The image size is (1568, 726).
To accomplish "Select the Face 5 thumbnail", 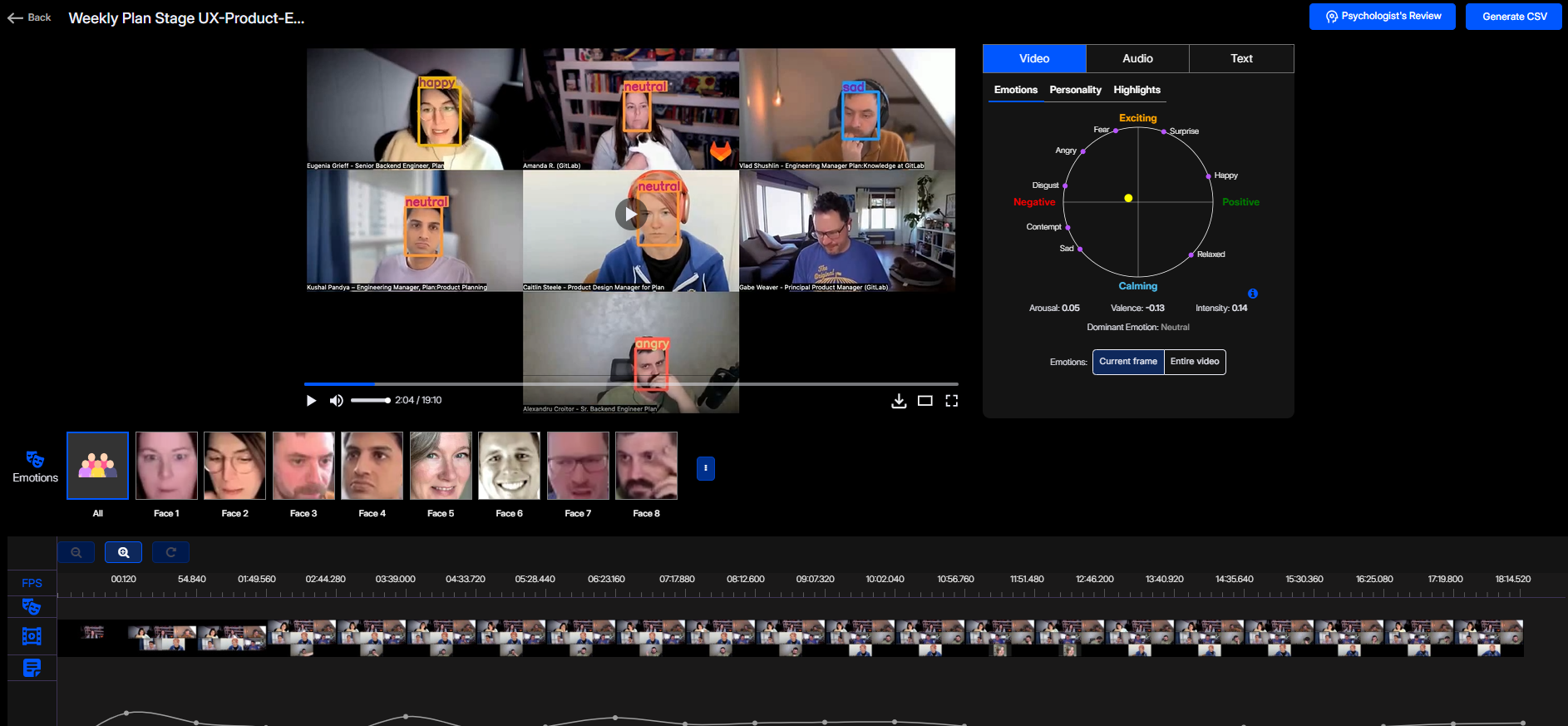I will click(441, 466).
